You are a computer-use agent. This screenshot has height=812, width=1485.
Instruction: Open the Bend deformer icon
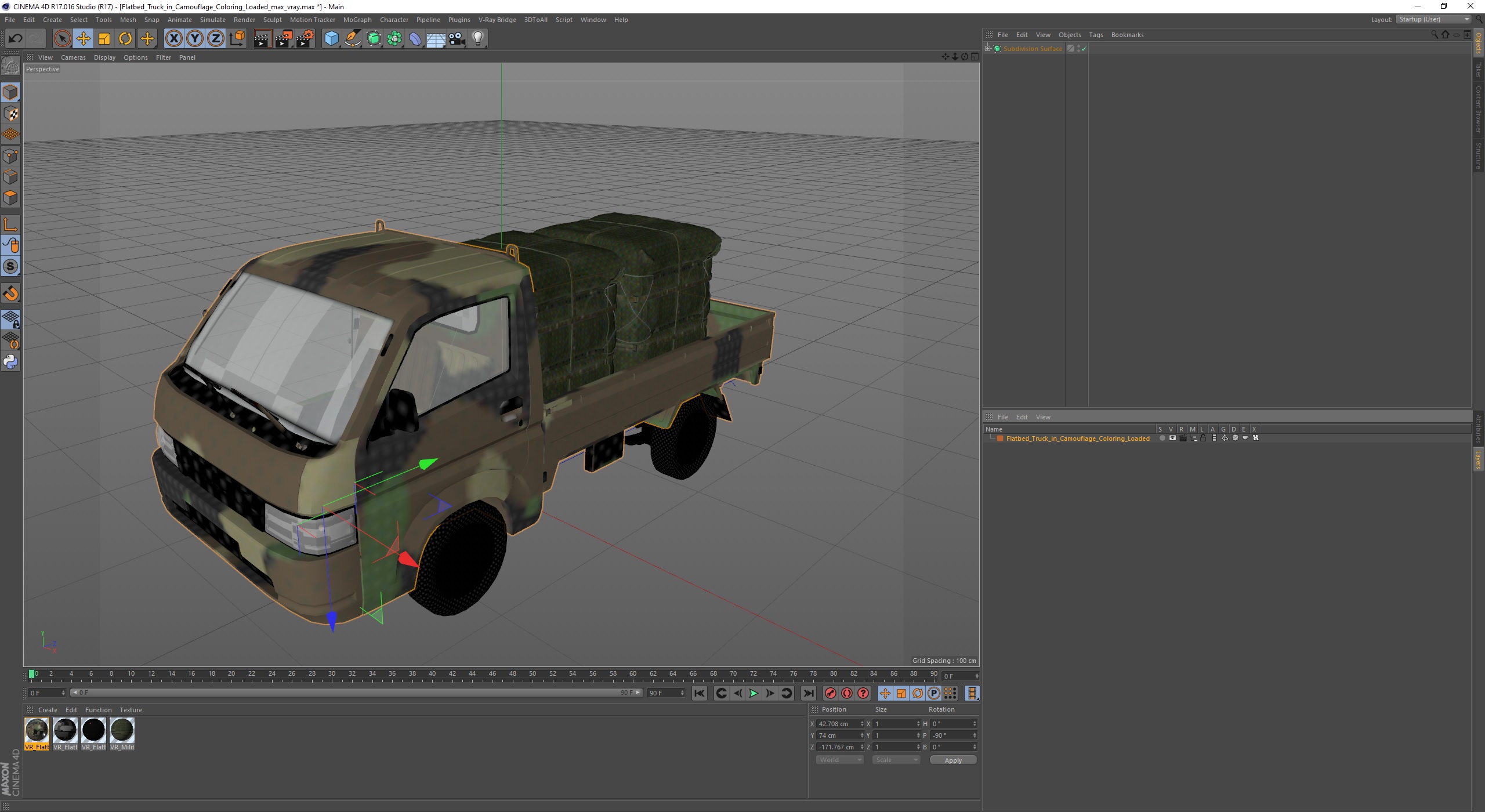point(415,39)
